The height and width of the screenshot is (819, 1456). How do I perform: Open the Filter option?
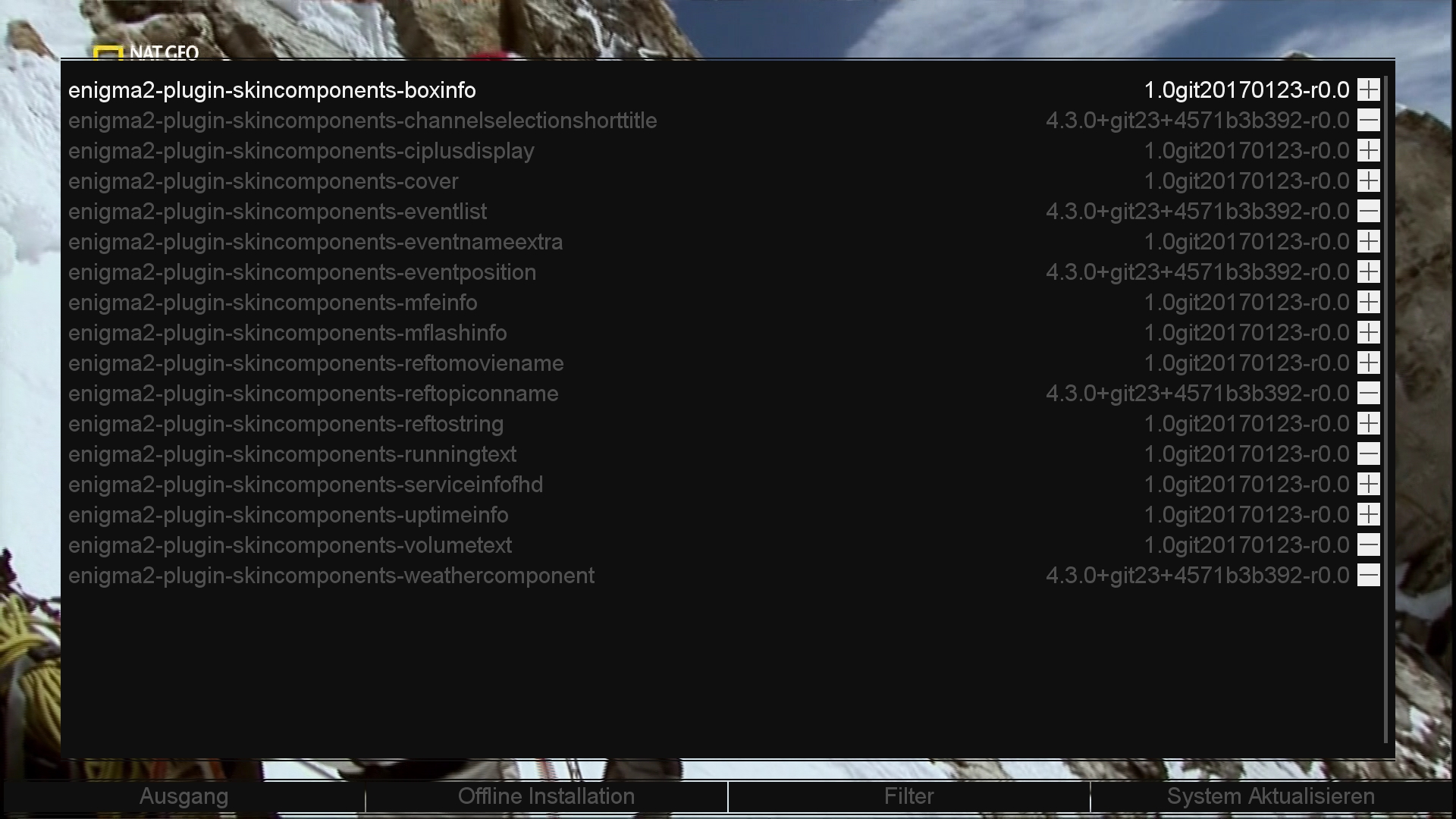click(x=908, y=796)
